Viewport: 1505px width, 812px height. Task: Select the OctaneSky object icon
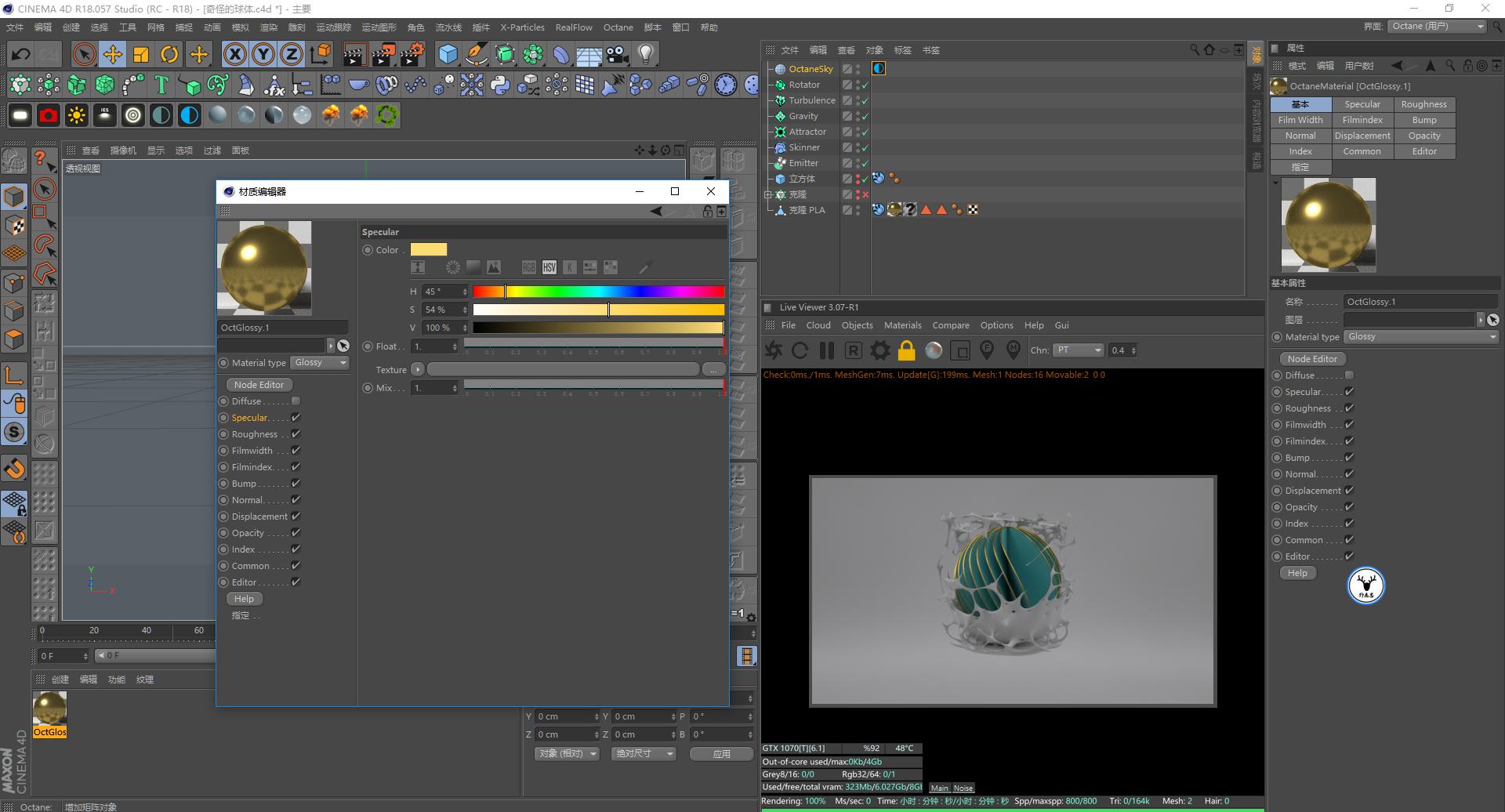[x=781, y=69]
